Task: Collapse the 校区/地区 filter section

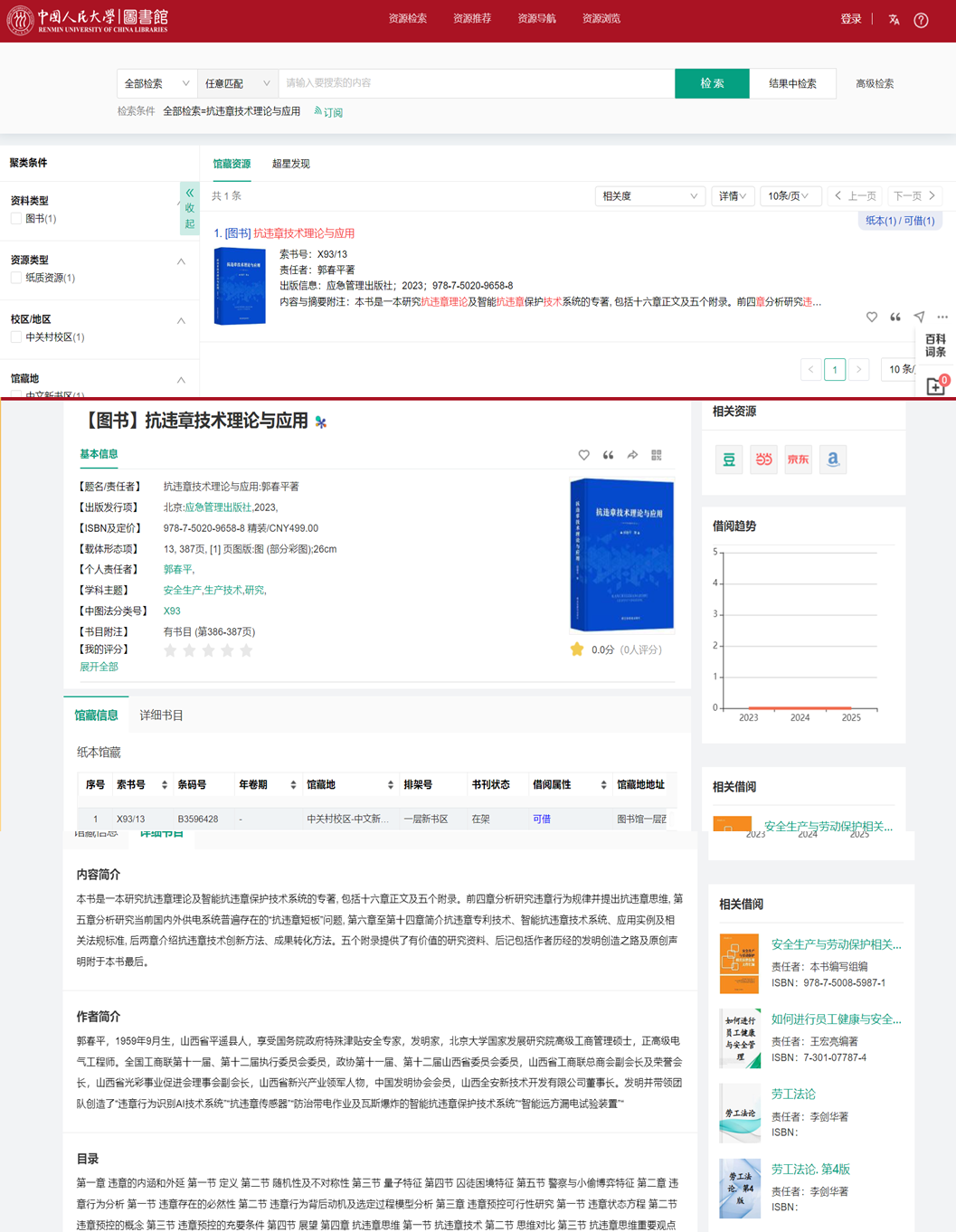Action: (181, 321)
